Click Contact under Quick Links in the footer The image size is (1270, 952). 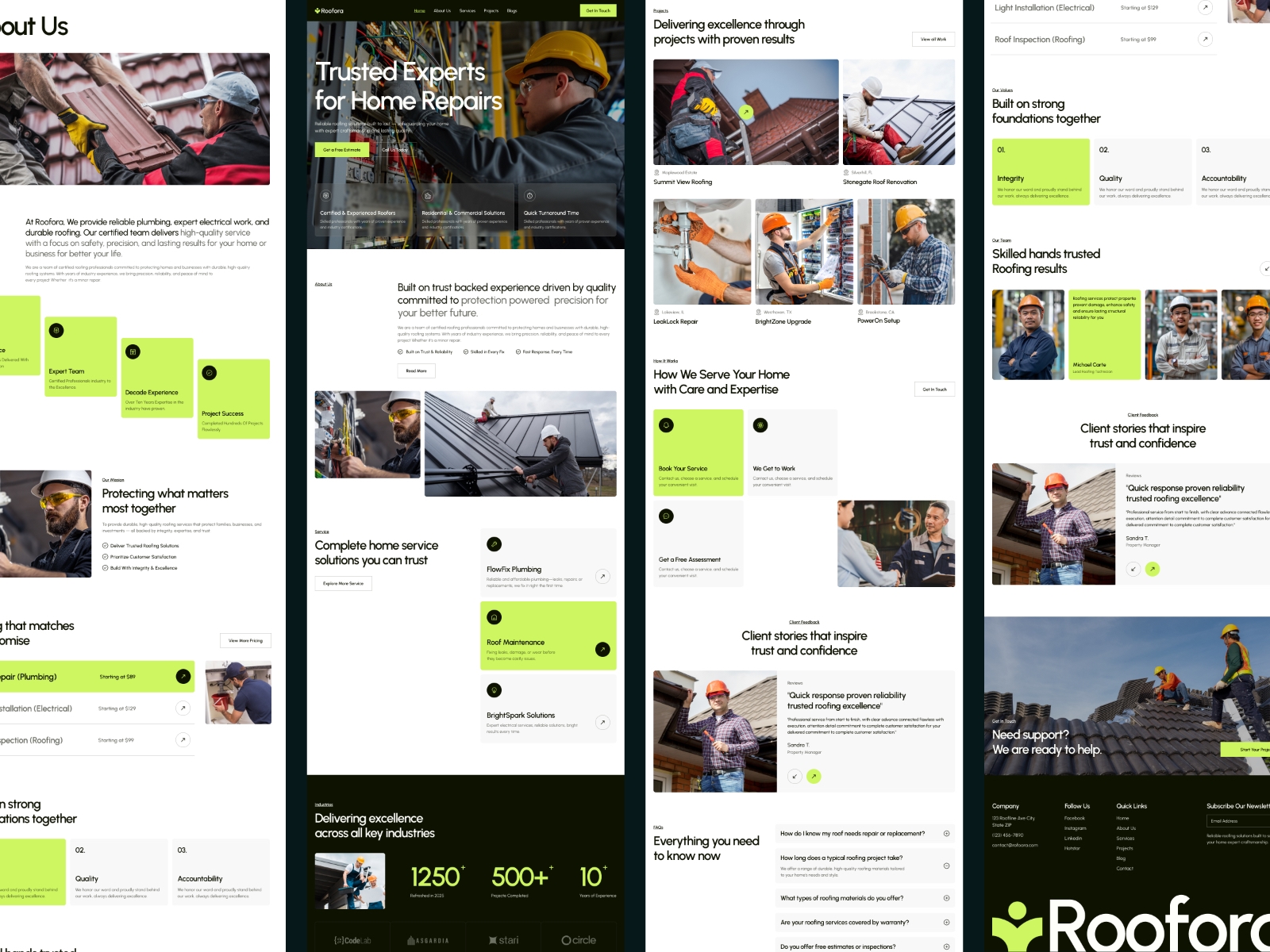[x=1126, y=868]
